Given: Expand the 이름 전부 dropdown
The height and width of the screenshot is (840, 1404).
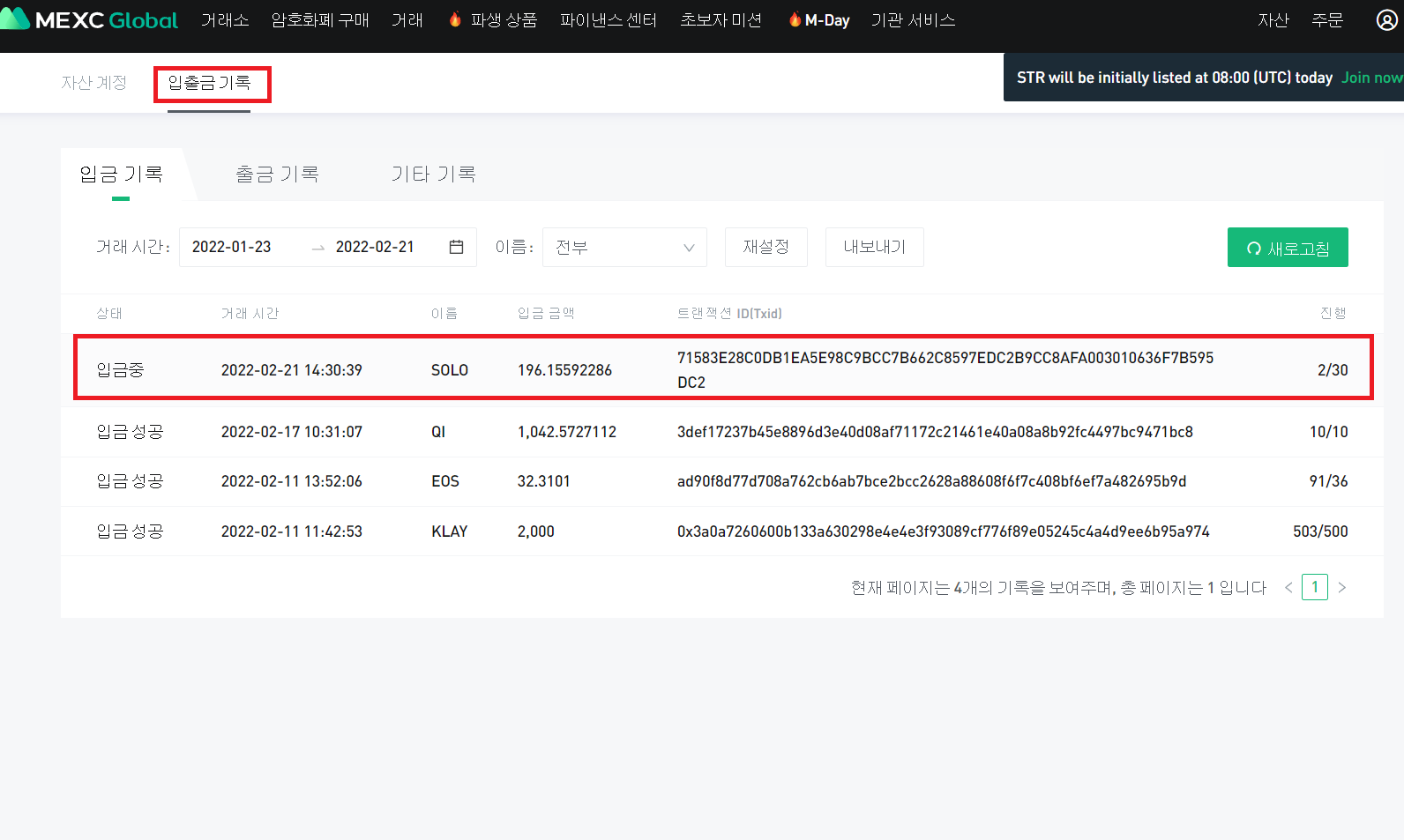Looking at the screenshot, I should click(x=624, y=247).
